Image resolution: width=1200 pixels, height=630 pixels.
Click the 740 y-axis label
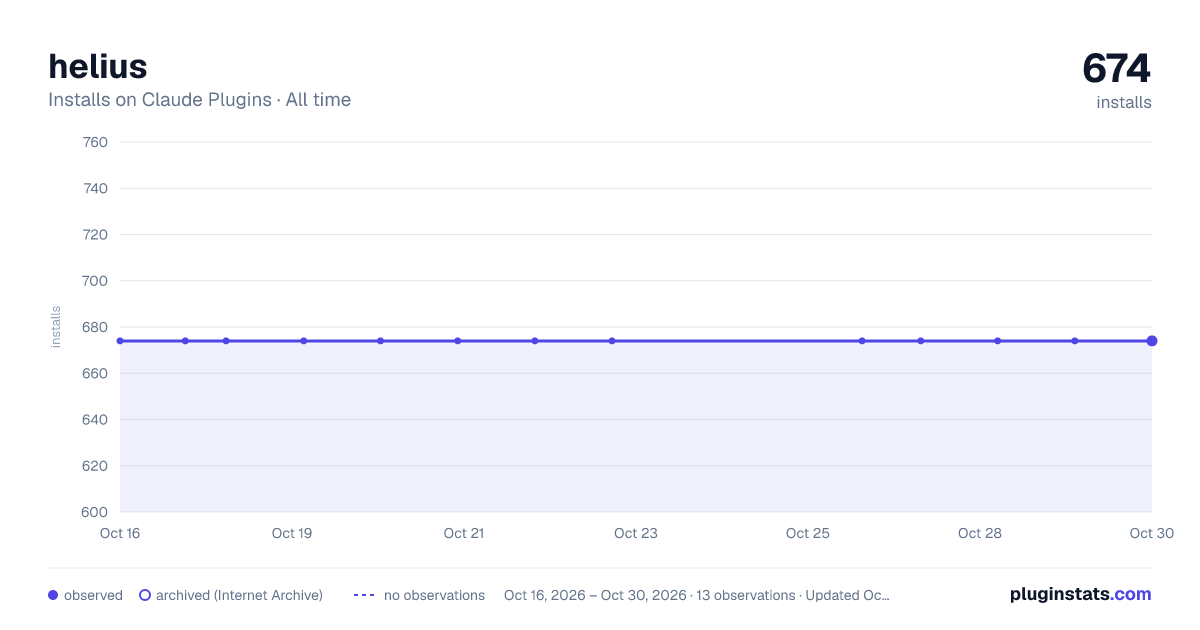point(96,188)
